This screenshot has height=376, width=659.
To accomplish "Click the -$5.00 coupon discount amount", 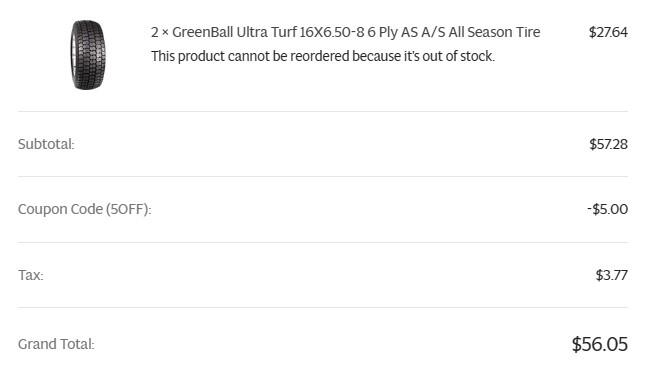I will pos(607,209).
